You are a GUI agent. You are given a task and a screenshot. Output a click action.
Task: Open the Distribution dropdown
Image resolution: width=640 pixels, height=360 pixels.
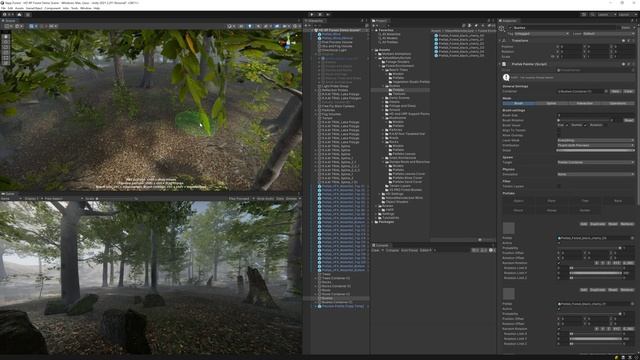tap(595, 145)
